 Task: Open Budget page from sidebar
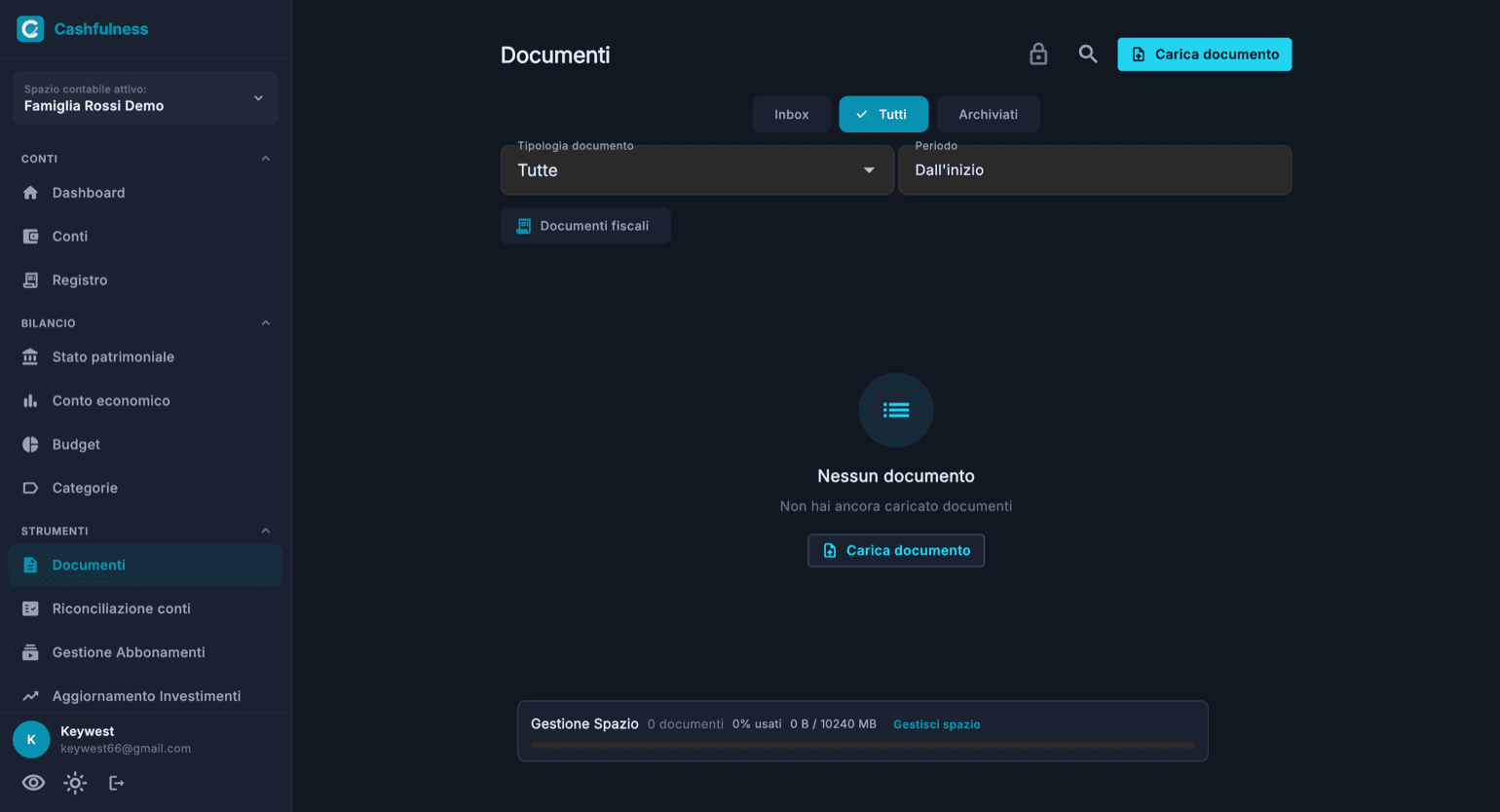pos(145,445)
